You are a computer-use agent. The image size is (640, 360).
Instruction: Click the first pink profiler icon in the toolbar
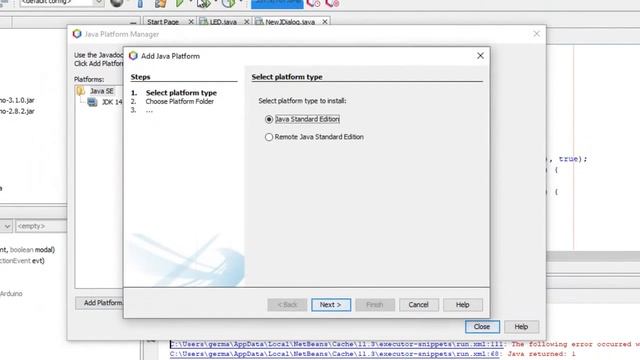pyautogui.click(x=313, y=3)
